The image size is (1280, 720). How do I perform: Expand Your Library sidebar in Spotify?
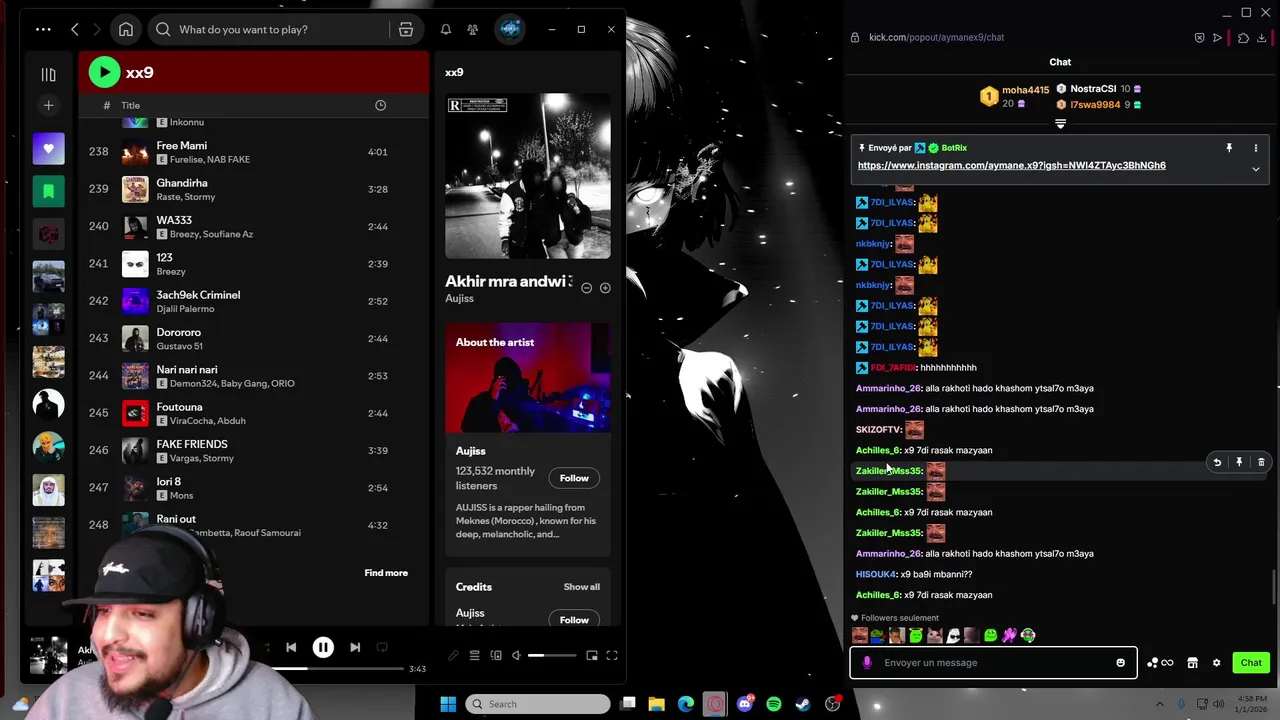point(48,74)
